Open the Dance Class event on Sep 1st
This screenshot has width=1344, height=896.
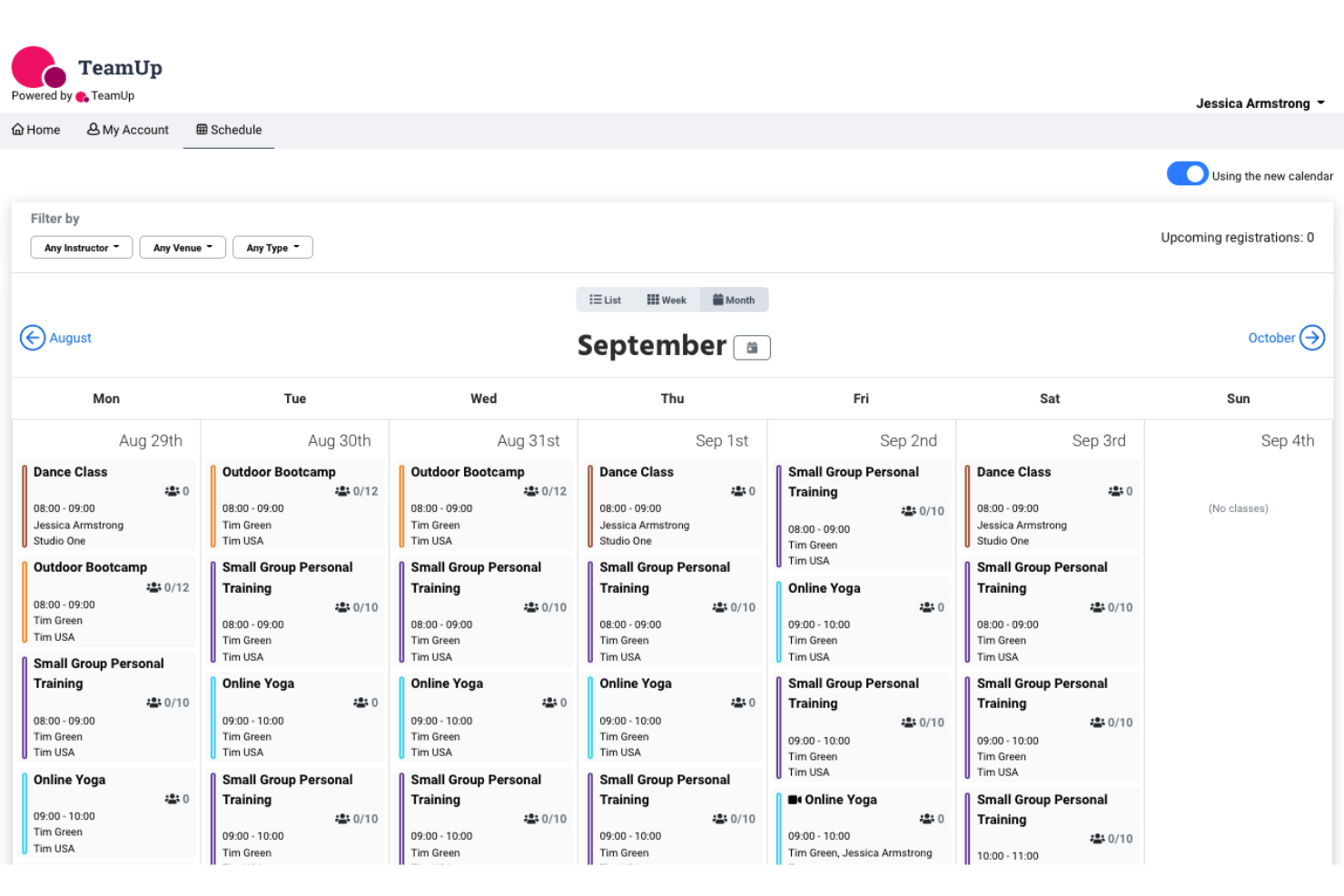[672, 506]
